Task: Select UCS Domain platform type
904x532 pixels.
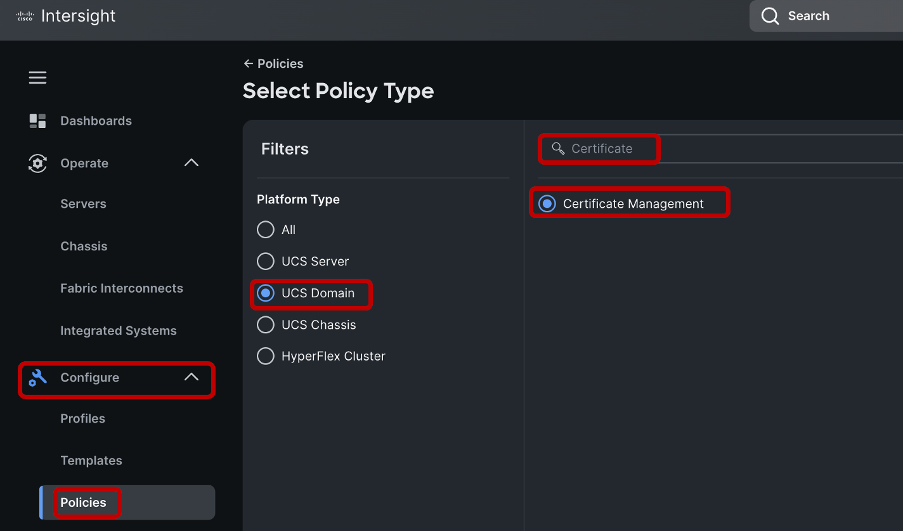Action: 266,293
